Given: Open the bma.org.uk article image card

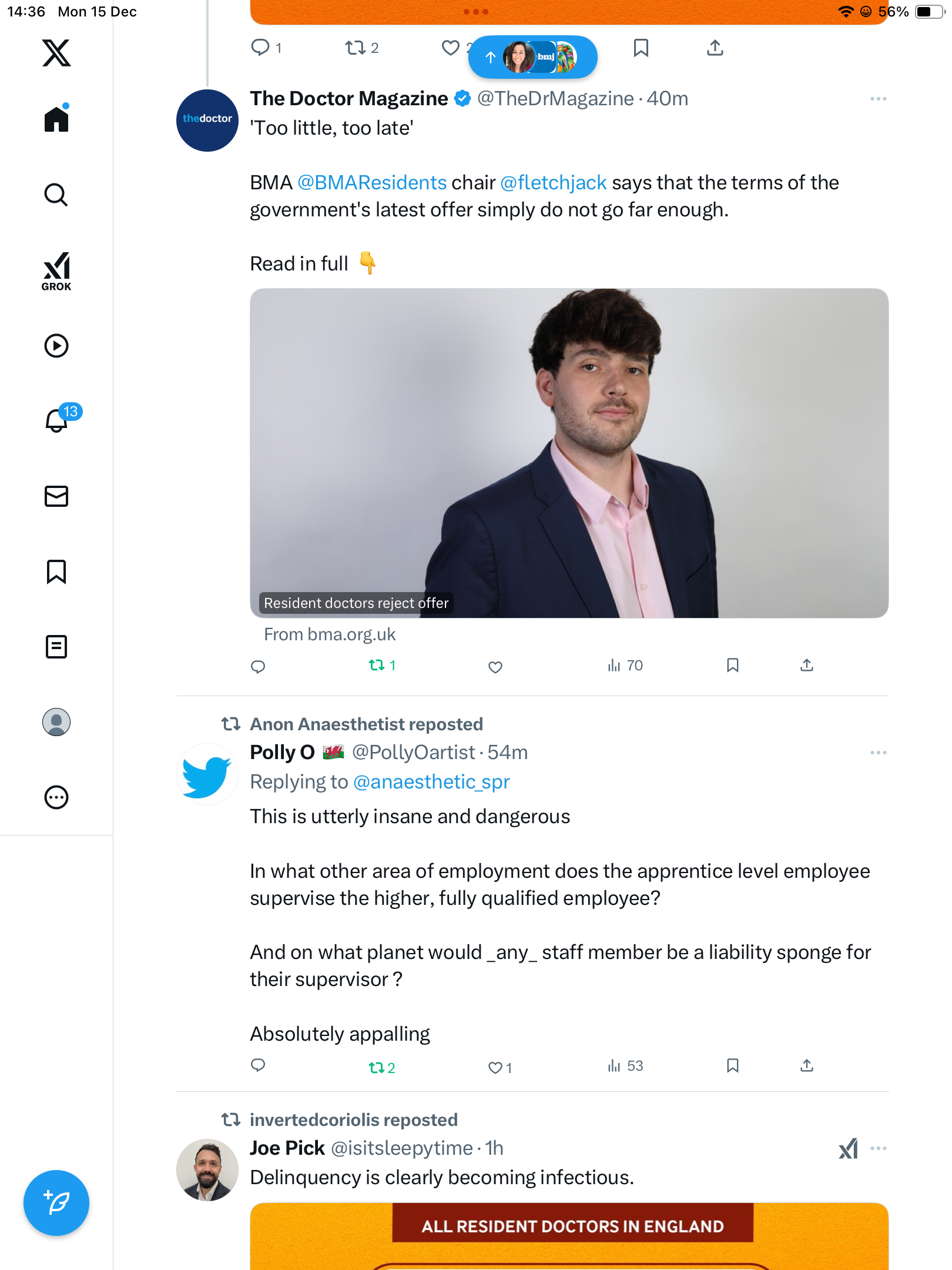Looking at the screenshot, I should (x=569, y=453).
